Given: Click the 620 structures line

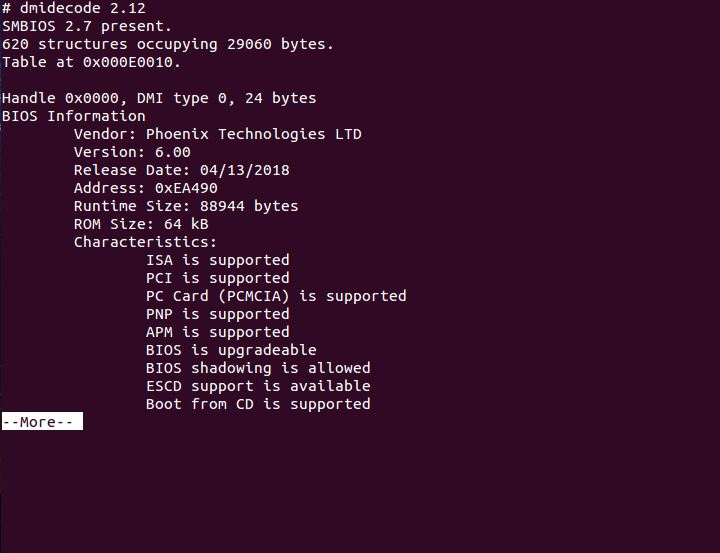Looking at the screenshot, I should (168, 44).
